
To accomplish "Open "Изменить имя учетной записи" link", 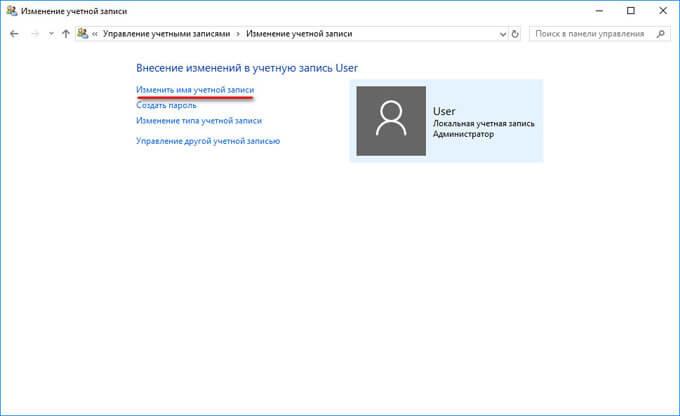I will tap(195, 90).
